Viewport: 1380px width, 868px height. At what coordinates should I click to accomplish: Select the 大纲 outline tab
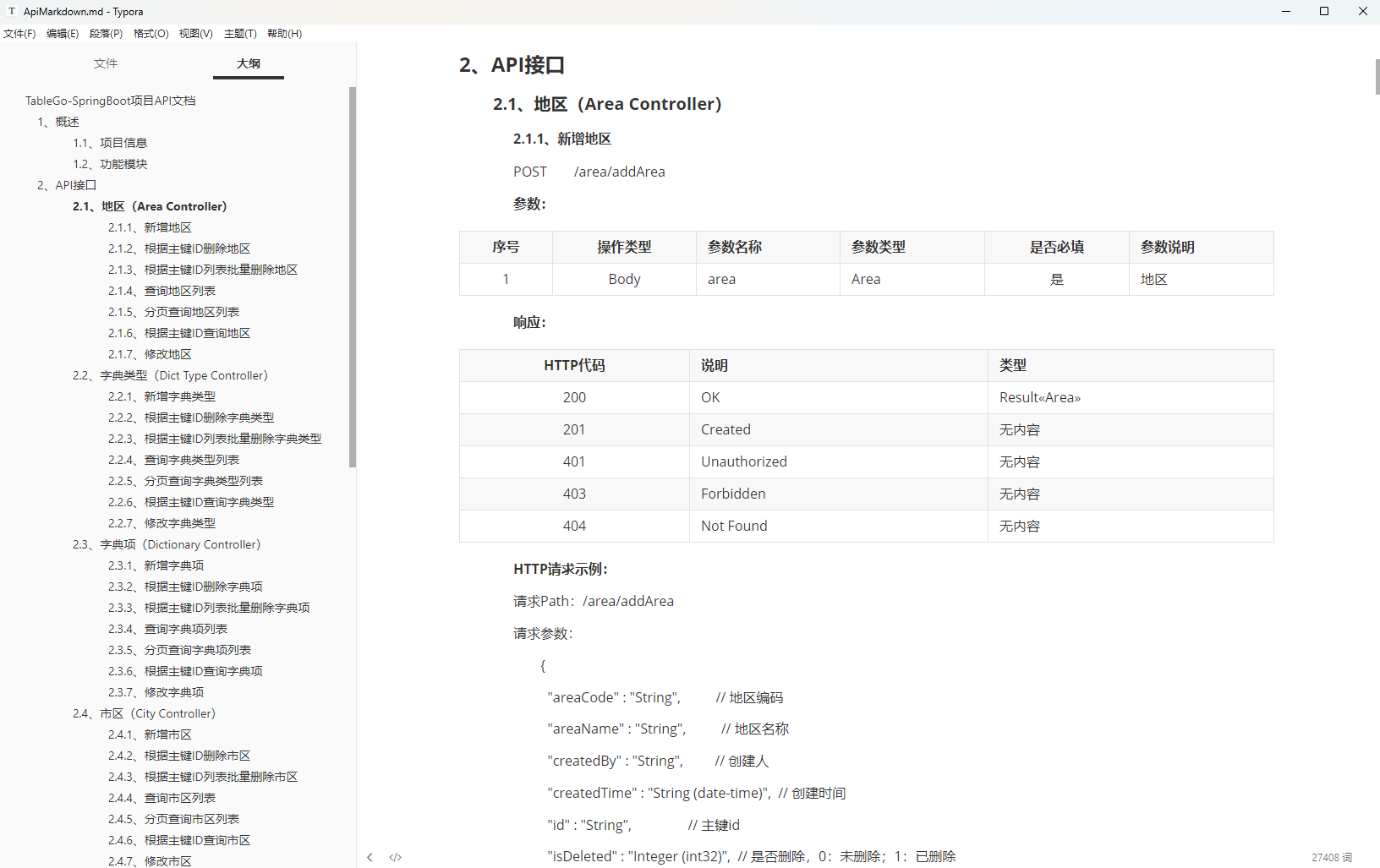[x=249, y=63]
